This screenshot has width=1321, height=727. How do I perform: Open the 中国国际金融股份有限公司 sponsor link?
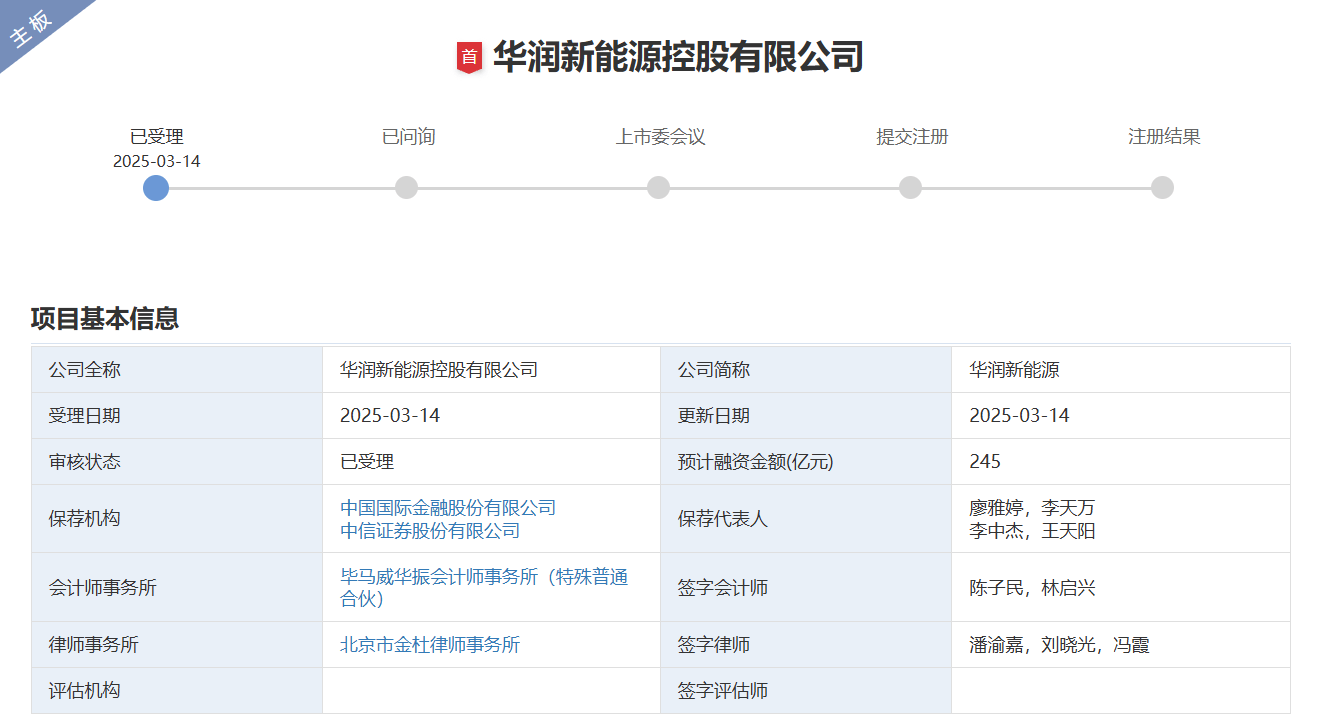click(448, 508)
